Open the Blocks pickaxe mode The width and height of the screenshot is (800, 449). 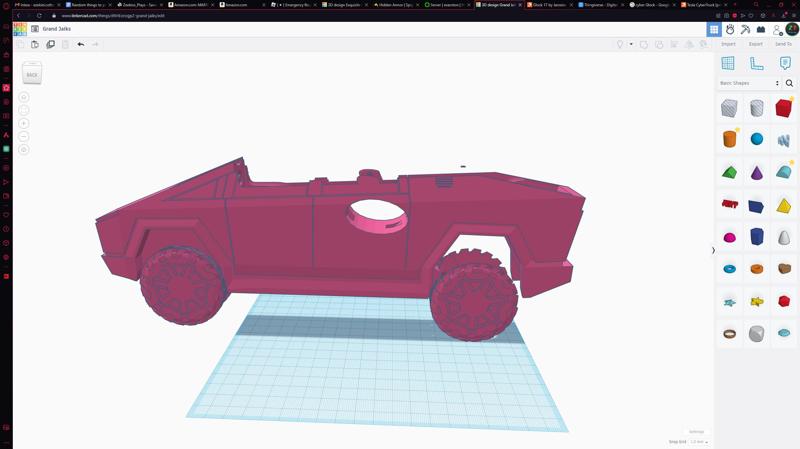click(x=745, y=30)
